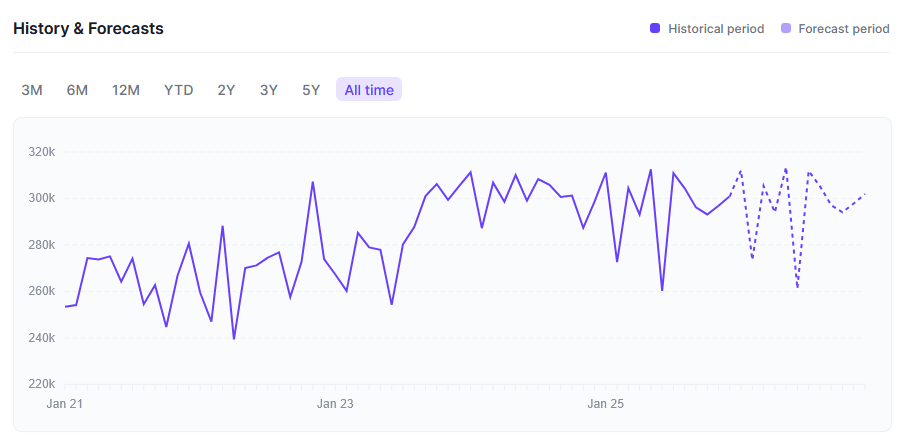Switch chart to 3Y view
905x444 pixels.
pos(269,90)
